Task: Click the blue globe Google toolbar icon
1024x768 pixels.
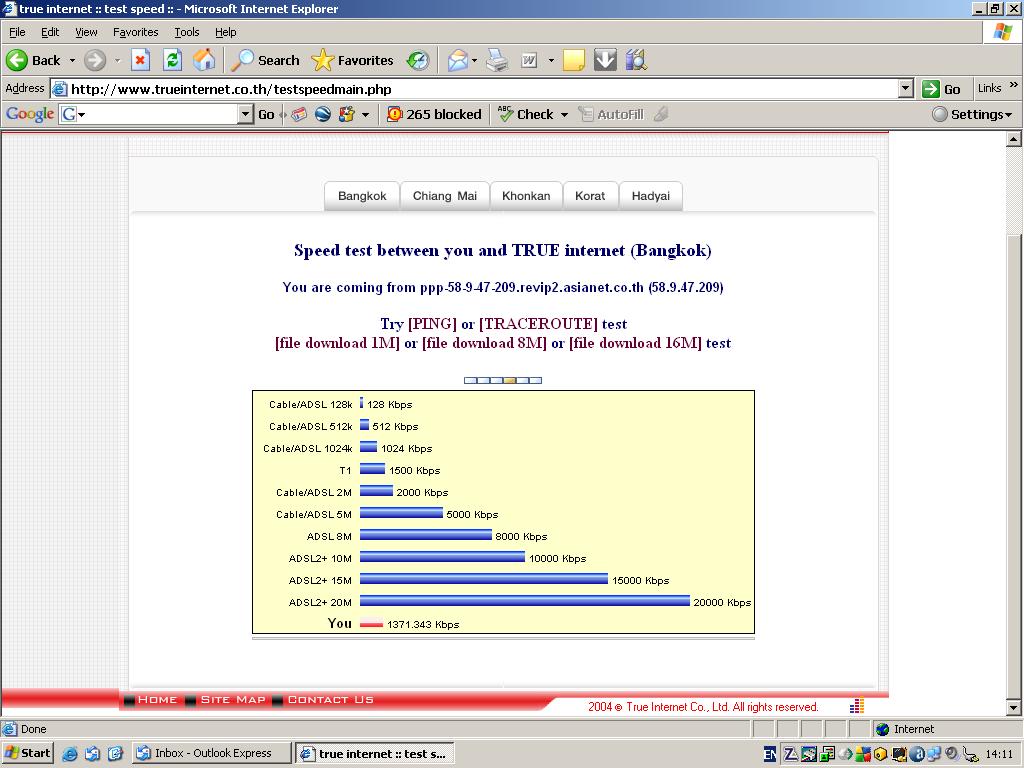Action: click(323, 115)
